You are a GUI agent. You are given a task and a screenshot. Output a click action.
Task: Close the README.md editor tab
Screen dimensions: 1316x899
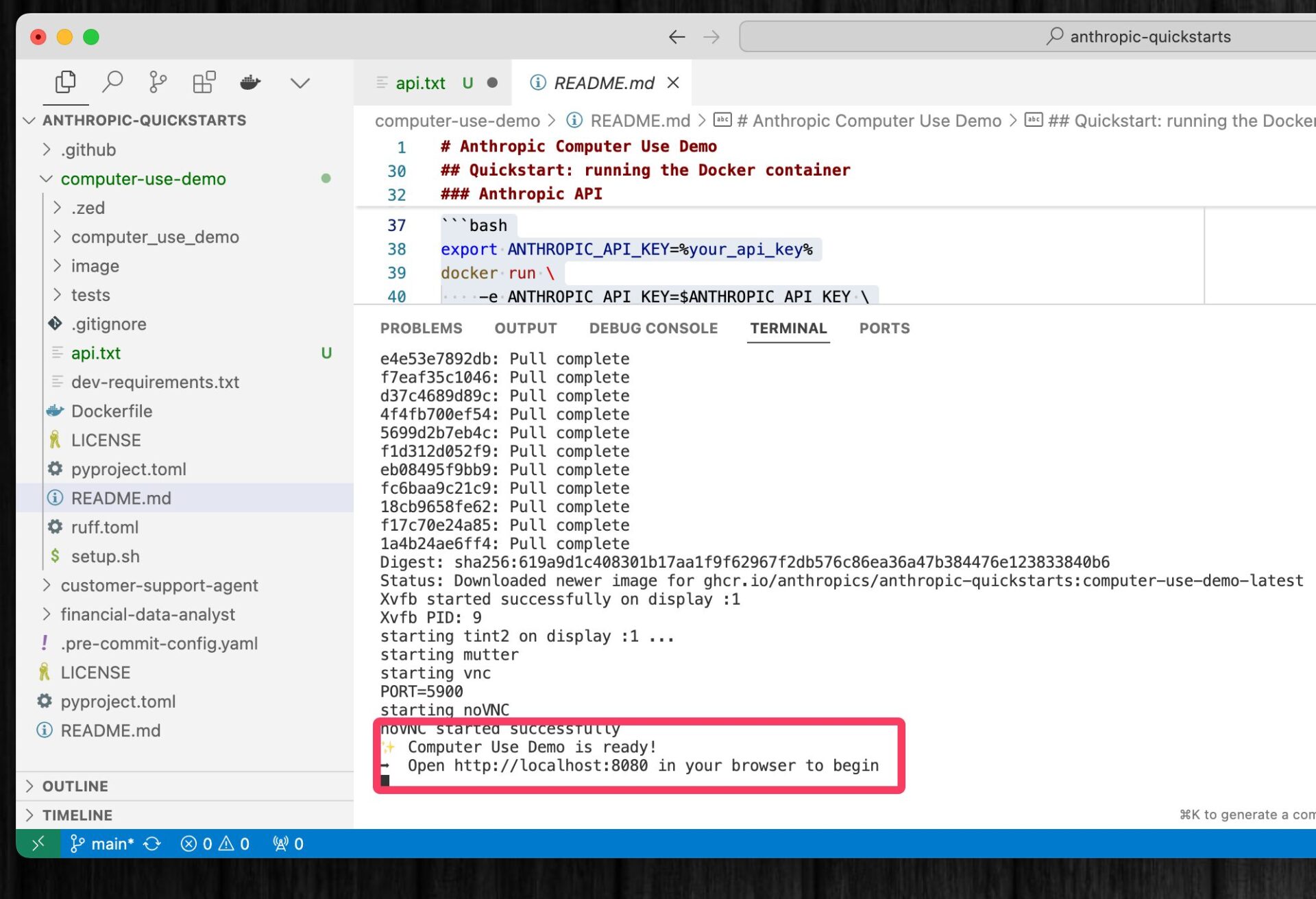[x=673, y=83]
